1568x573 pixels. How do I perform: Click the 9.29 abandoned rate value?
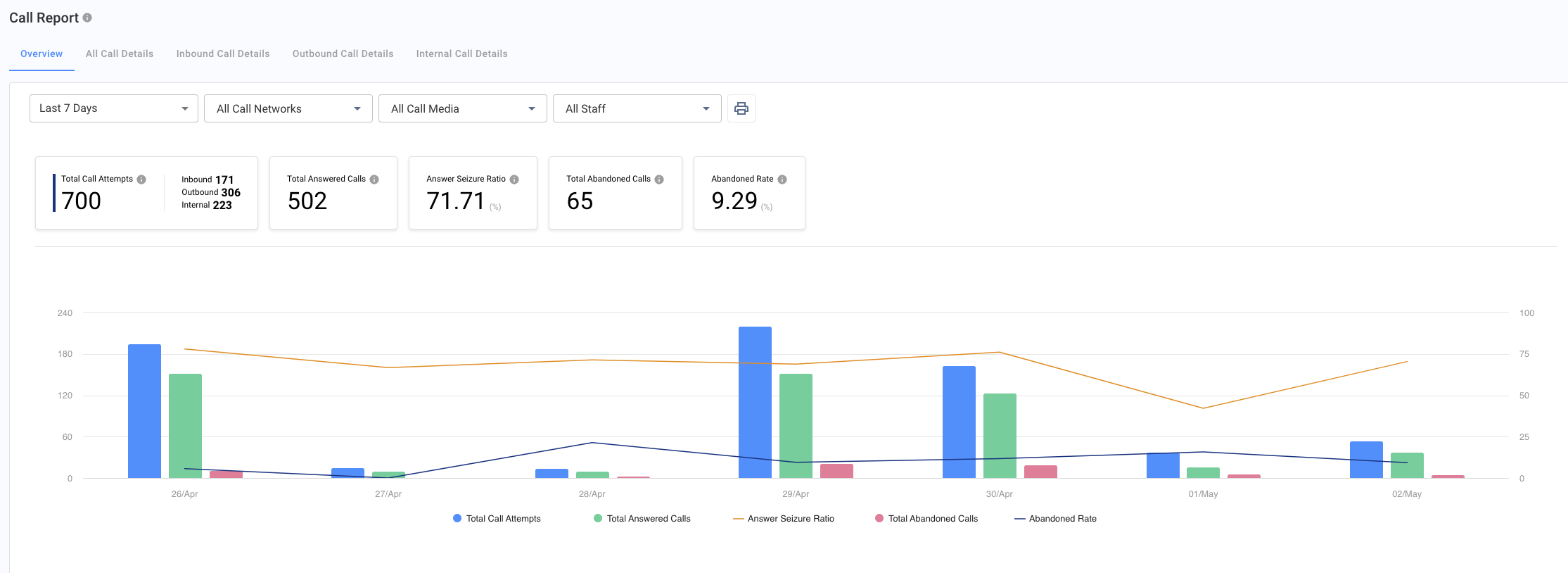(734, 201)
